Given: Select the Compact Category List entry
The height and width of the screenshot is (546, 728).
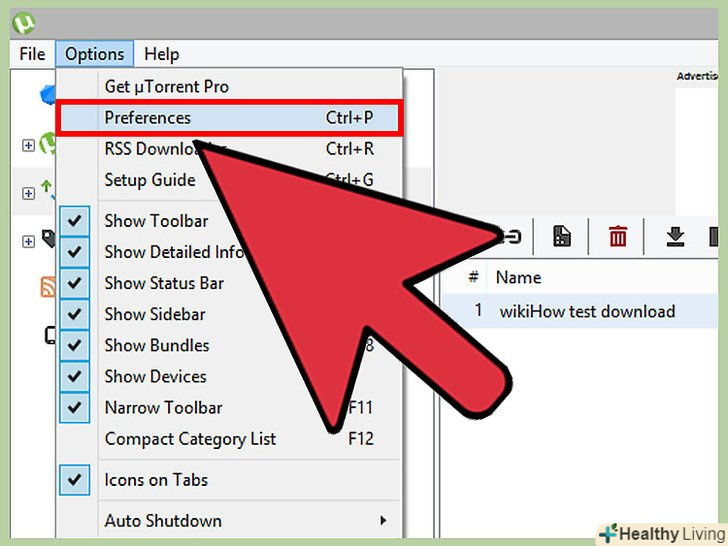Looking at the screenshot, I should coord(229,439).
